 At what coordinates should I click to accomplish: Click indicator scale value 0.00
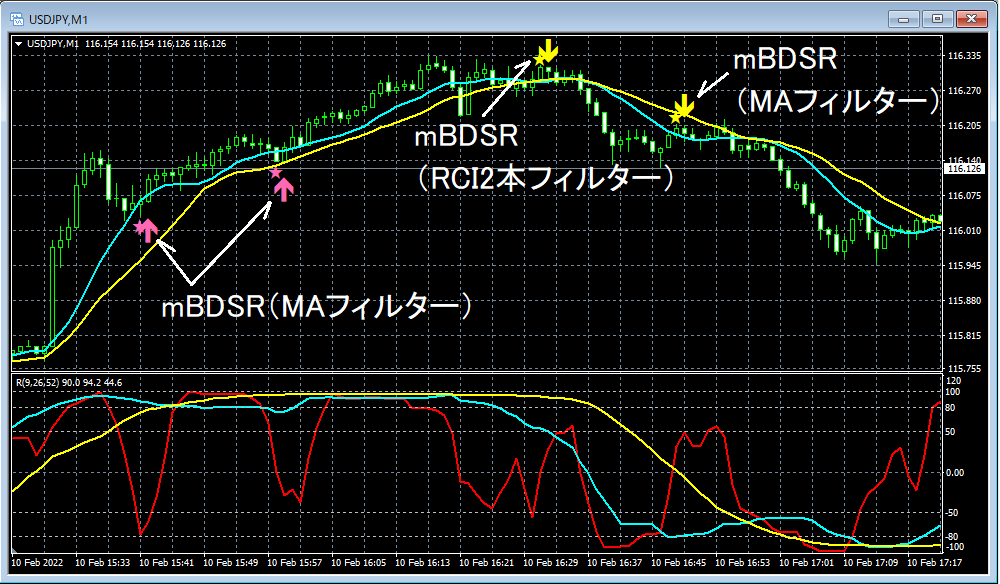(x=955, y=473)
